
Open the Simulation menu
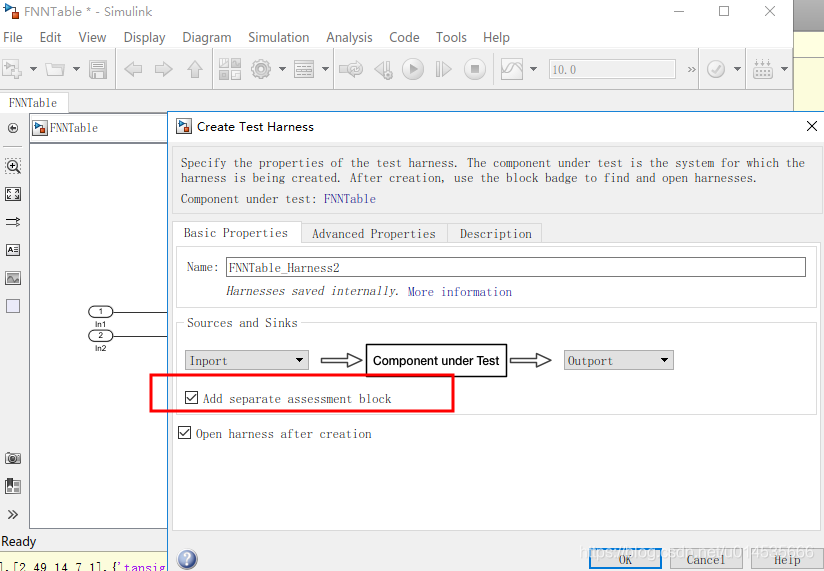[279, 37]
